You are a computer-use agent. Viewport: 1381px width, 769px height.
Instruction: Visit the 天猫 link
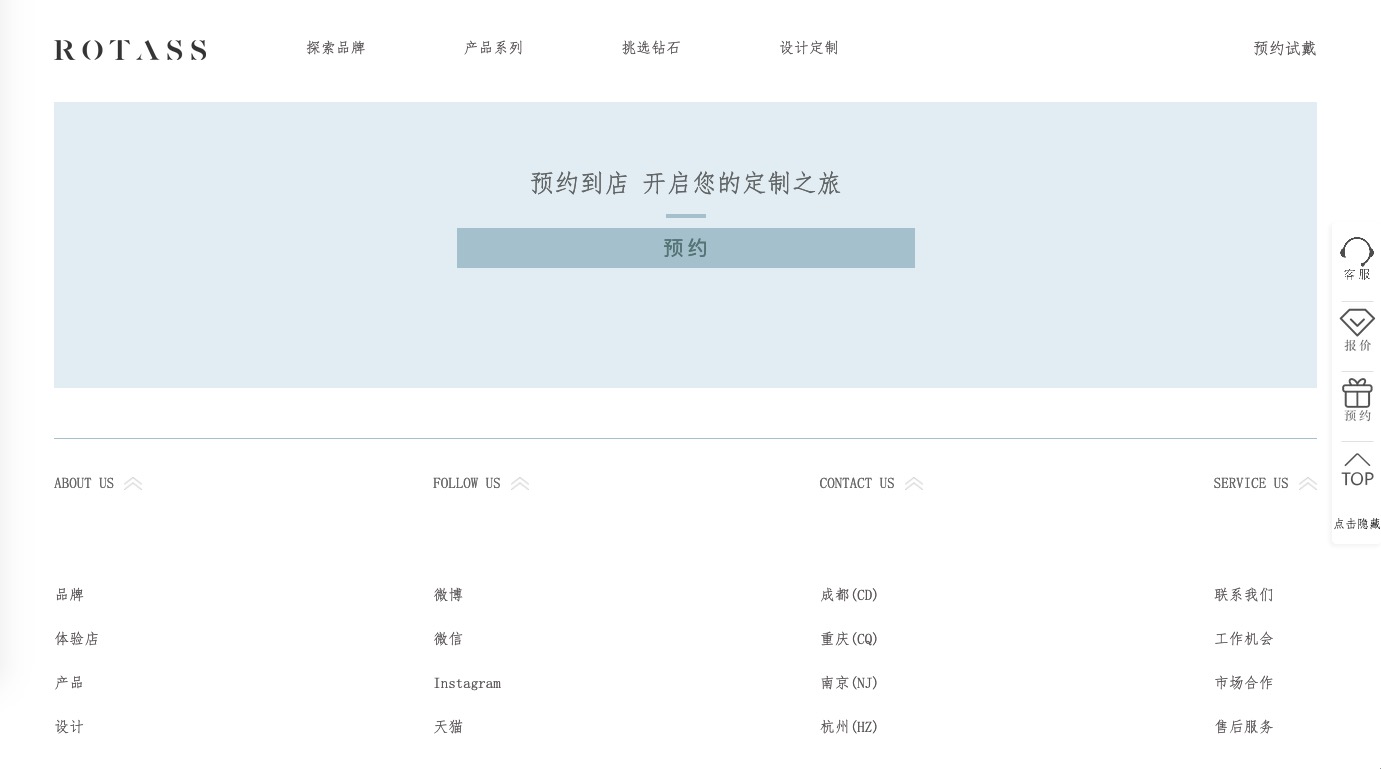coord(448,727)
